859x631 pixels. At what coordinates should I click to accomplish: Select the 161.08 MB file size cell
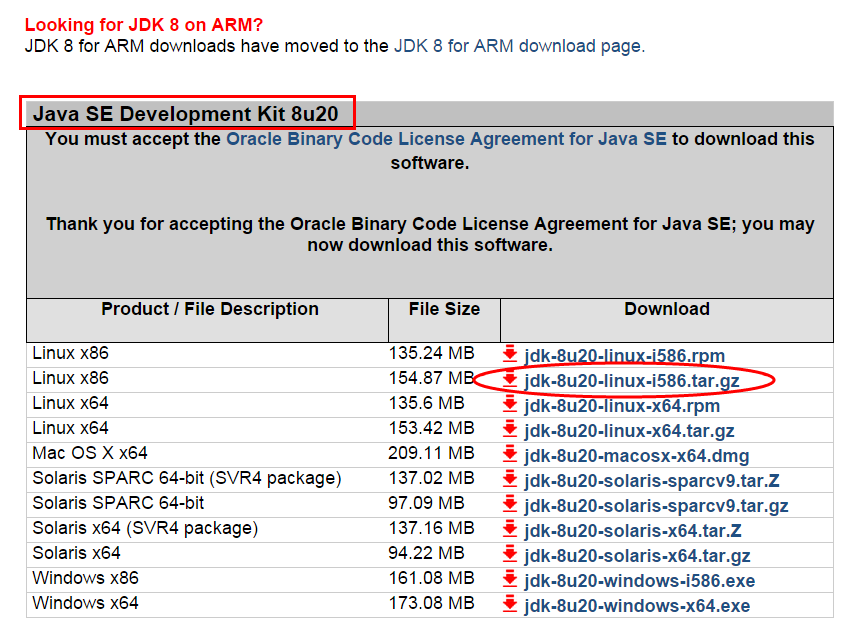point(431,578)
